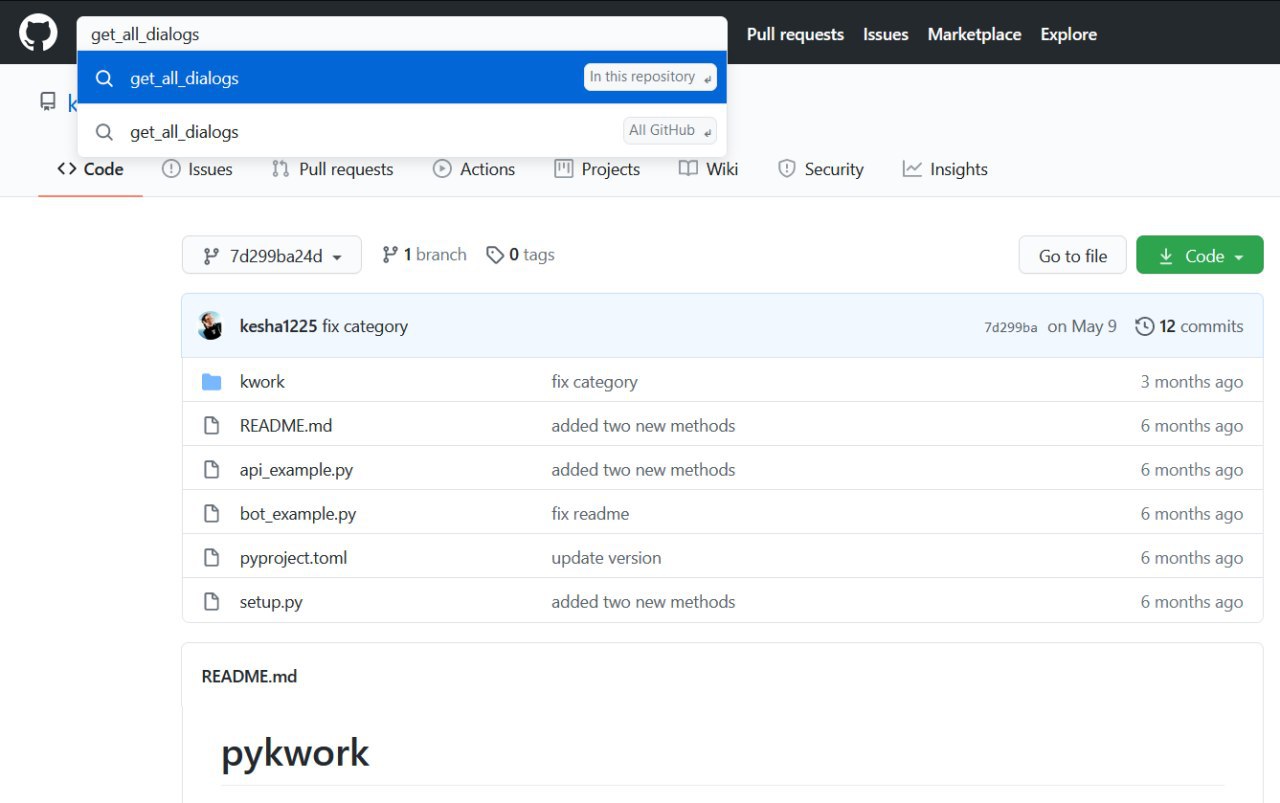Viewport: 1280px width, 803px height.
Task: Switch to the Actions tab
Action: coord(474,169)
